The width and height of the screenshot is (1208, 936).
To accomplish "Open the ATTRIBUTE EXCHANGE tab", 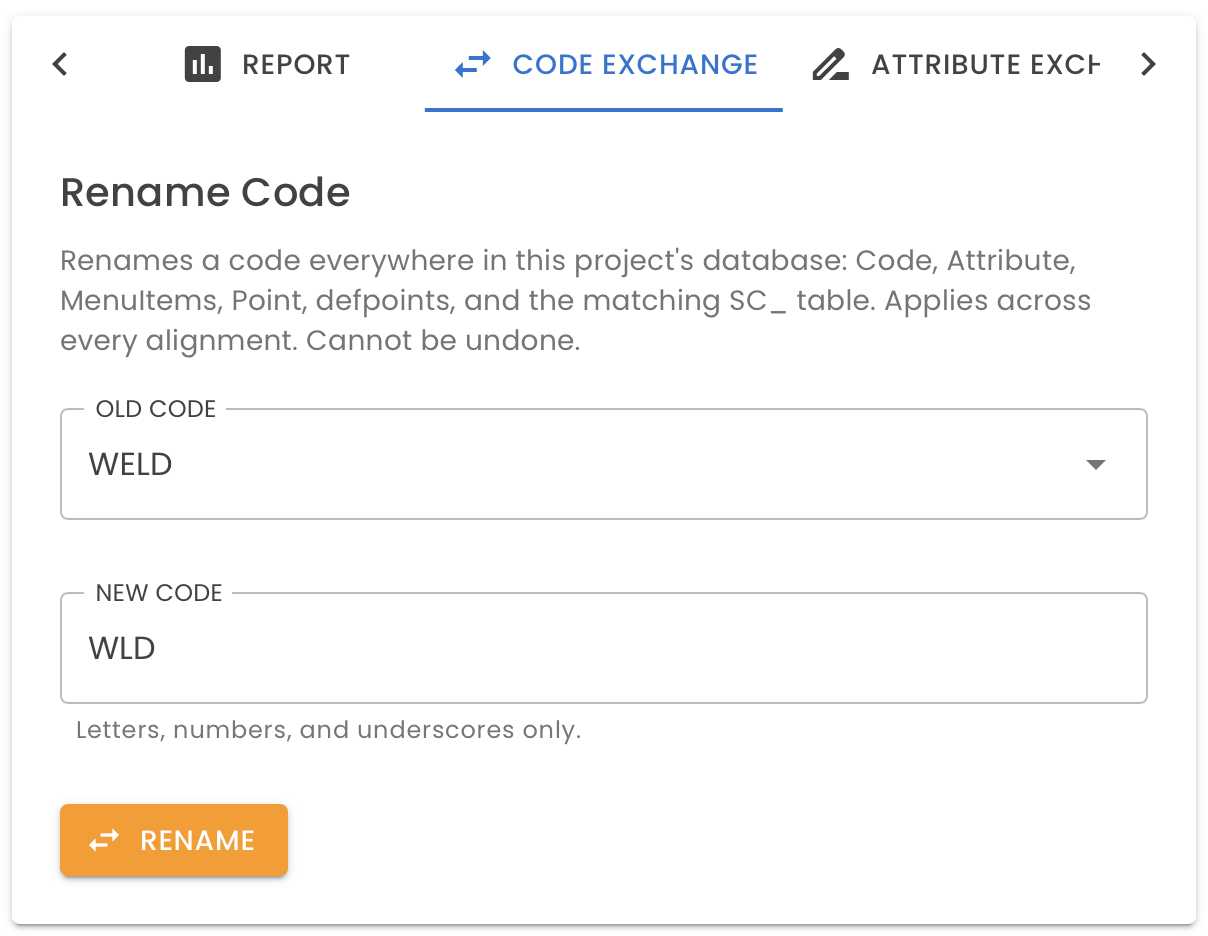I will click(985, 64).
